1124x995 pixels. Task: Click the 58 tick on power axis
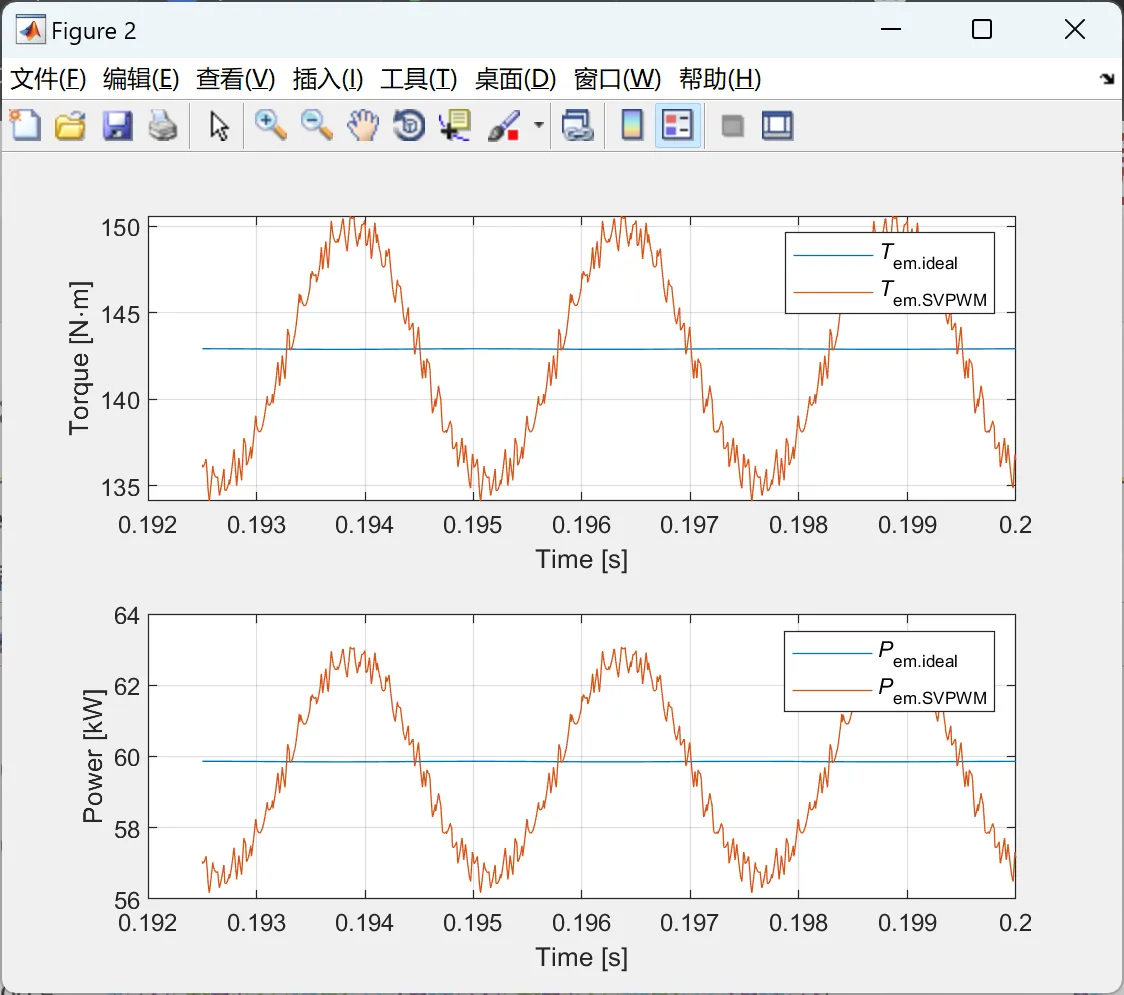coord(127,830)
